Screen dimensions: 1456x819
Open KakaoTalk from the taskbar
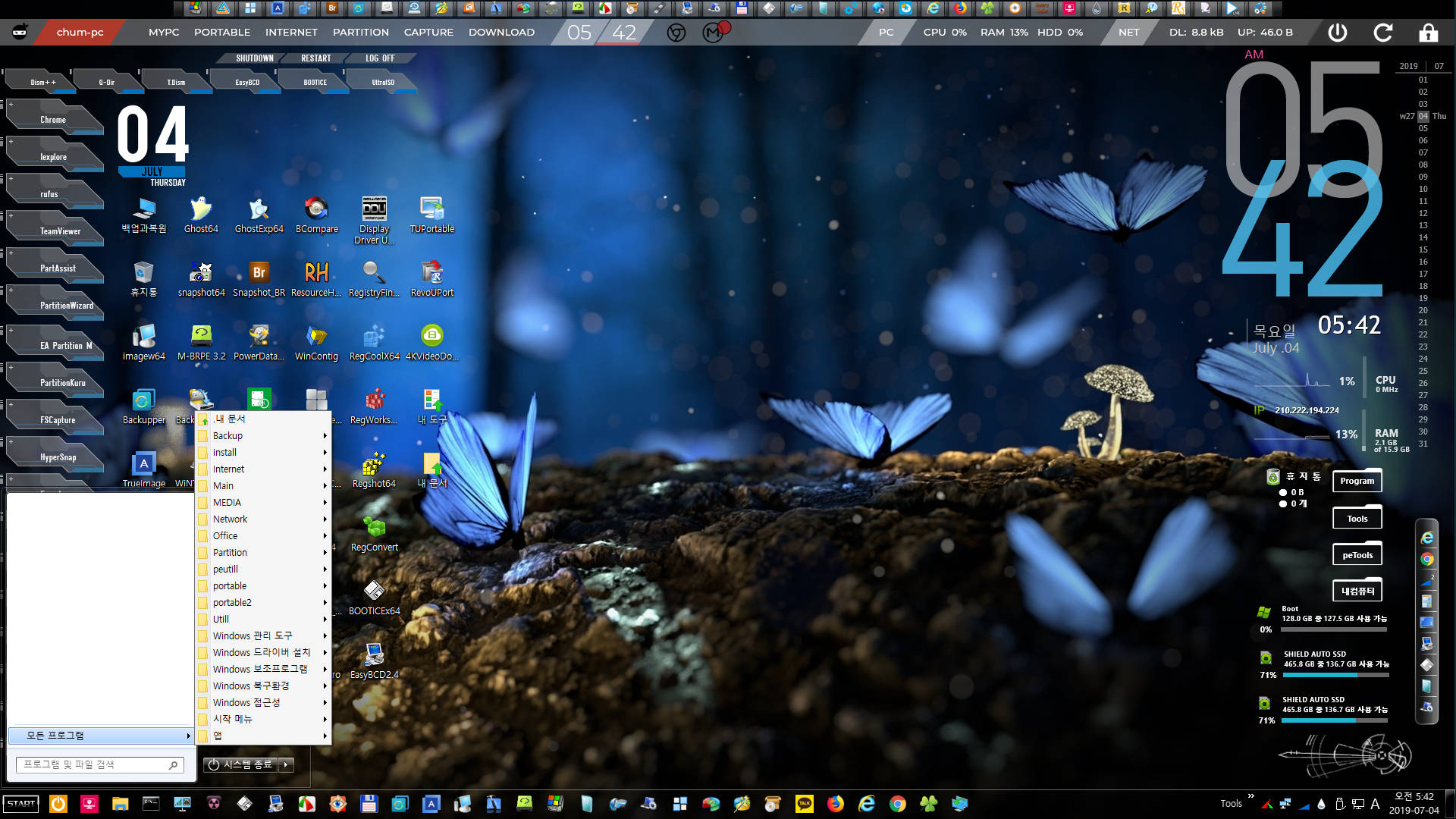(804, 804)
